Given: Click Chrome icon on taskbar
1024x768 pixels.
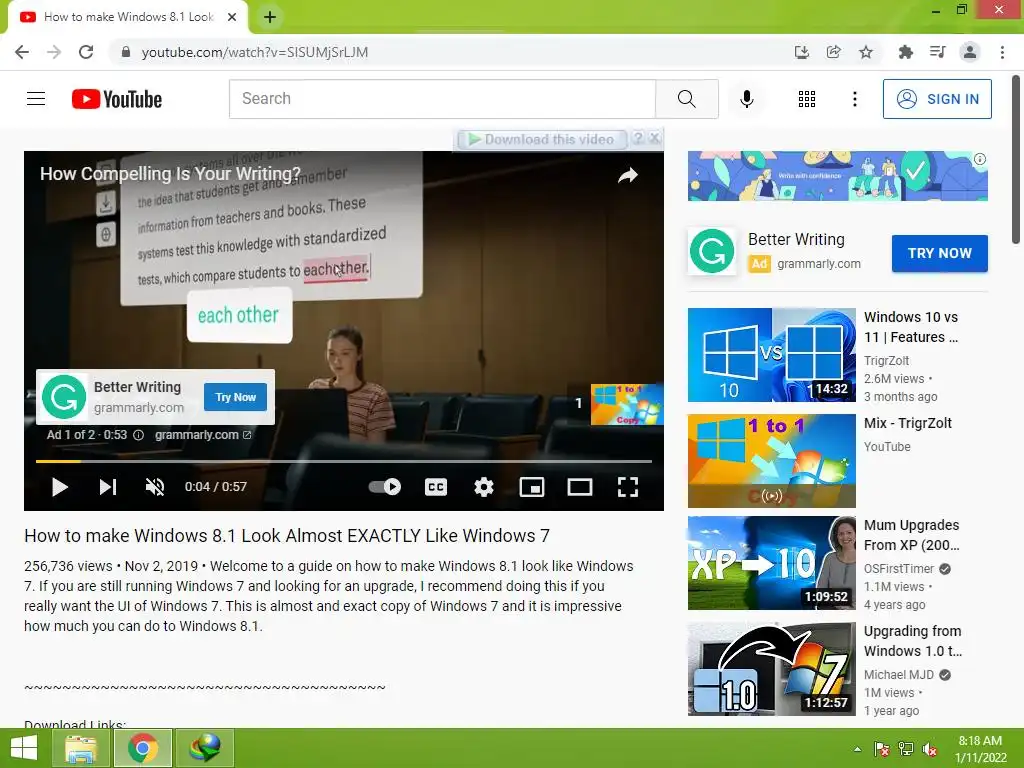Looking at the screenshot, I should coord(143,748).
